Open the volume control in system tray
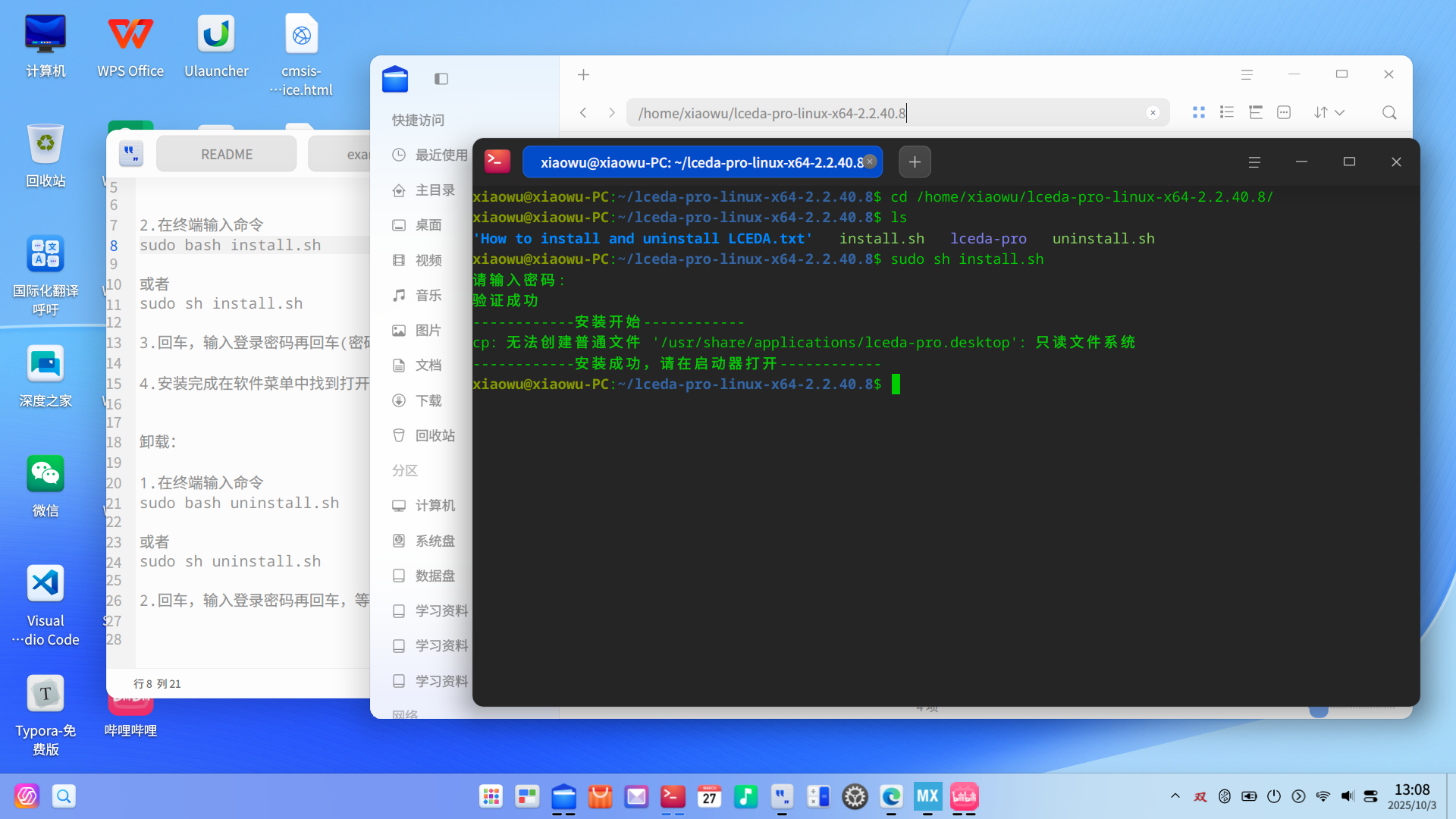This screenshot has height=819, width=1456. coord(1347,796)
